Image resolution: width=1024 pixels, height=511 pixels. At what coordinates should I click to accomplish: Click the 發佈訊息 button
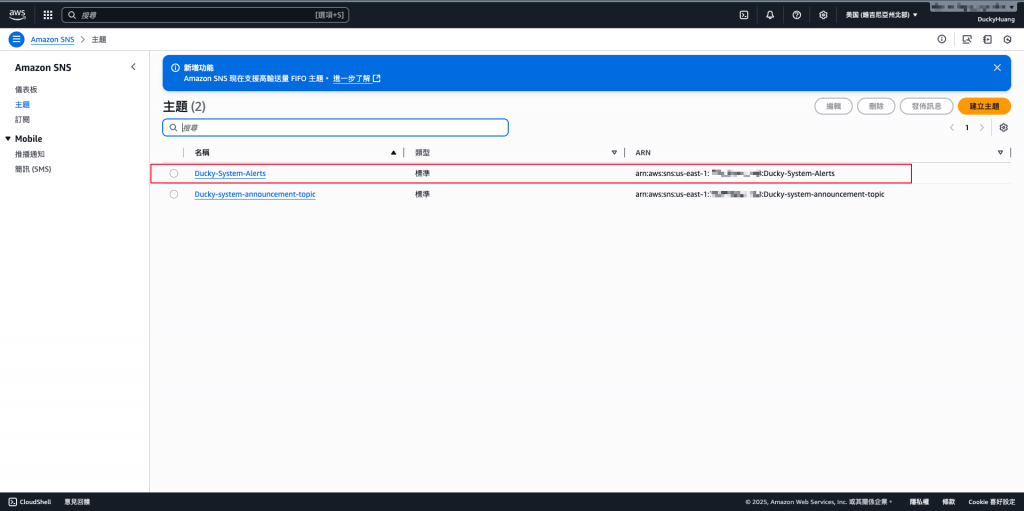click(x=926, y=106)
